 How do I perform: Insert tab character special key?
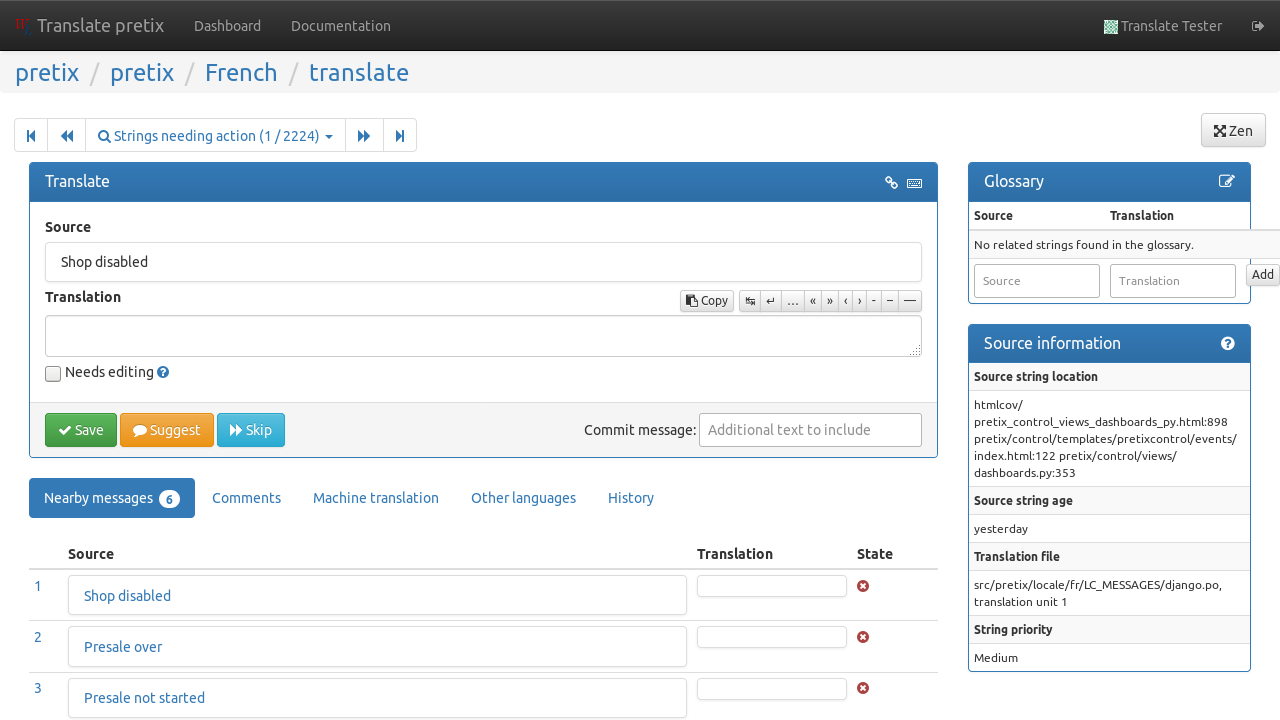point(750,301)
